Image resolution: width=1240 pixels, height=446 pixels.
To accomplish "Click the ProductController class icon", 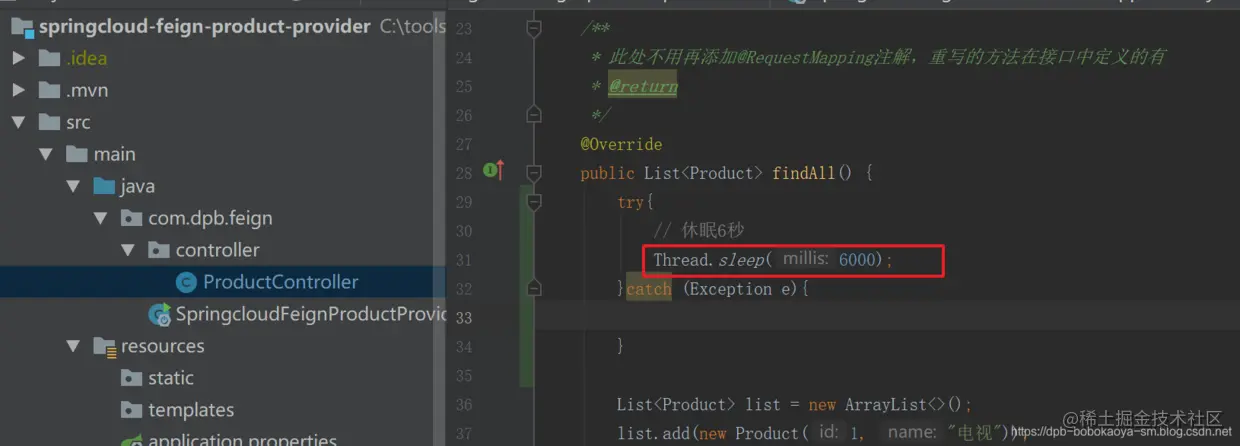I will point(186,282).
